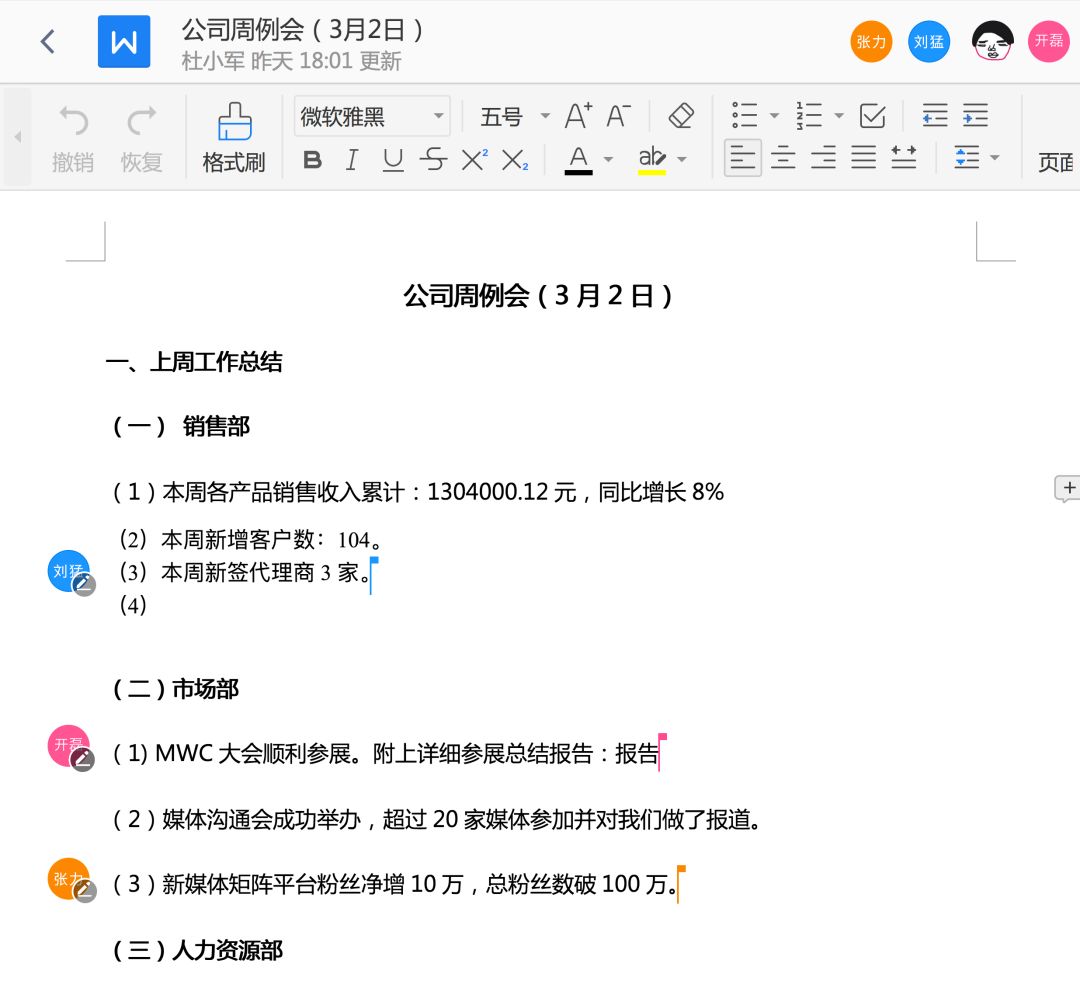Increase paragraph indent
The width and height of the screenshot is (1080, 981).
[x=975, y=115]
